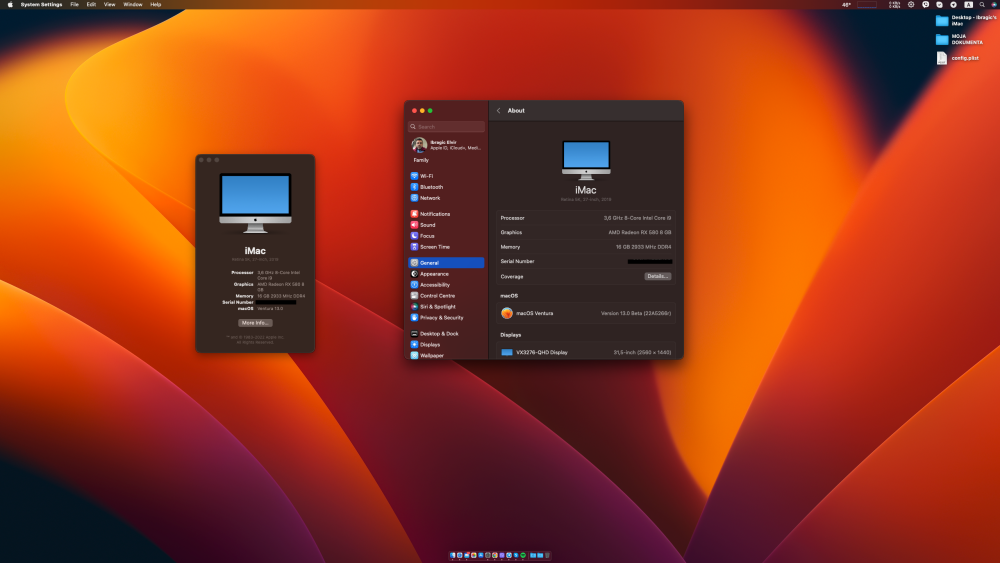This screenshot has width=1000, height=563.
Task: Open Focus settings
Action: coord(445,235)
